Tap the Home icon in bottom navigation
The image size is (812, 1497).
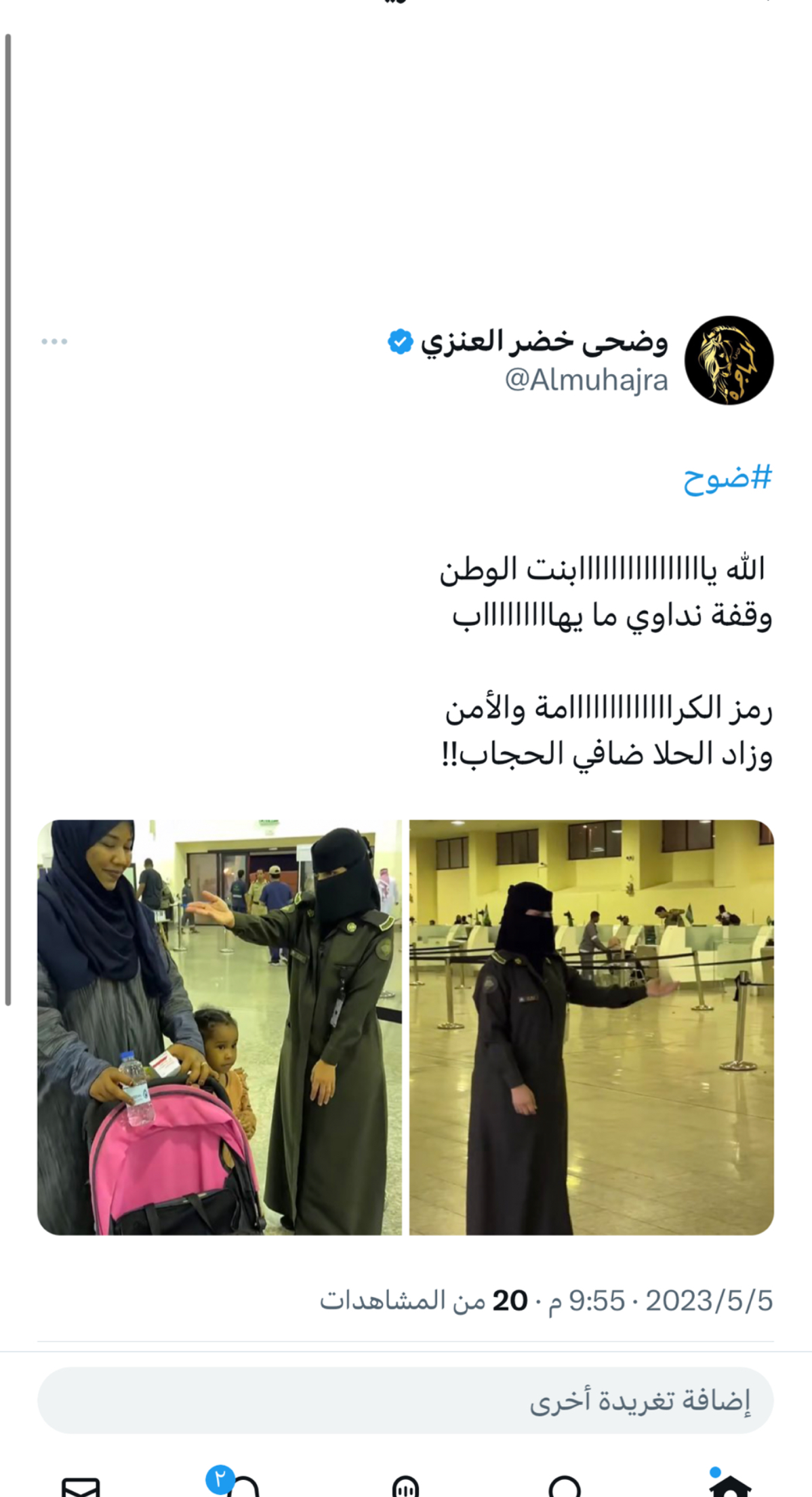click(730, 1486)
